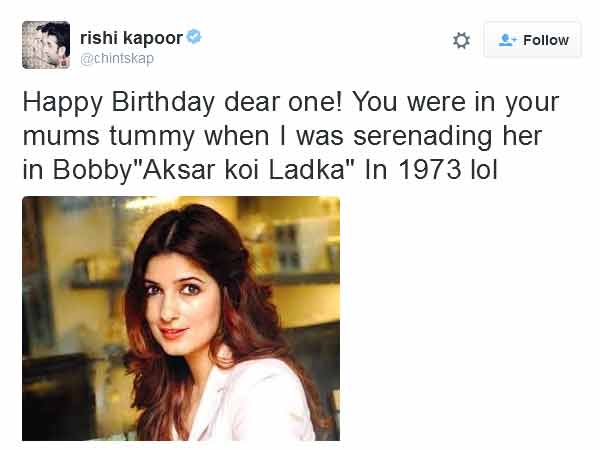Open rishi kapoor's profile avatar

46,45
